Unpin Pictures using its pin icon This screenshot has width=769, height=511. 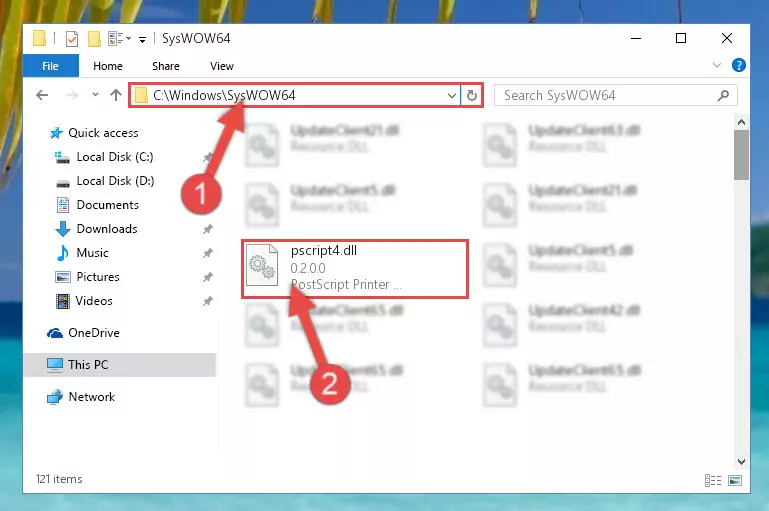207,277
